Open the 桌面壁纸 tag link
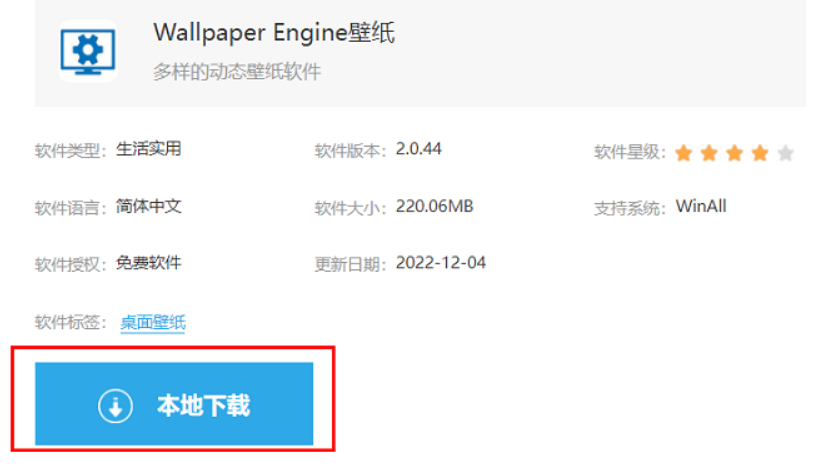The height and width of the screenshot is (469, 825). click(x=153, y=322)
